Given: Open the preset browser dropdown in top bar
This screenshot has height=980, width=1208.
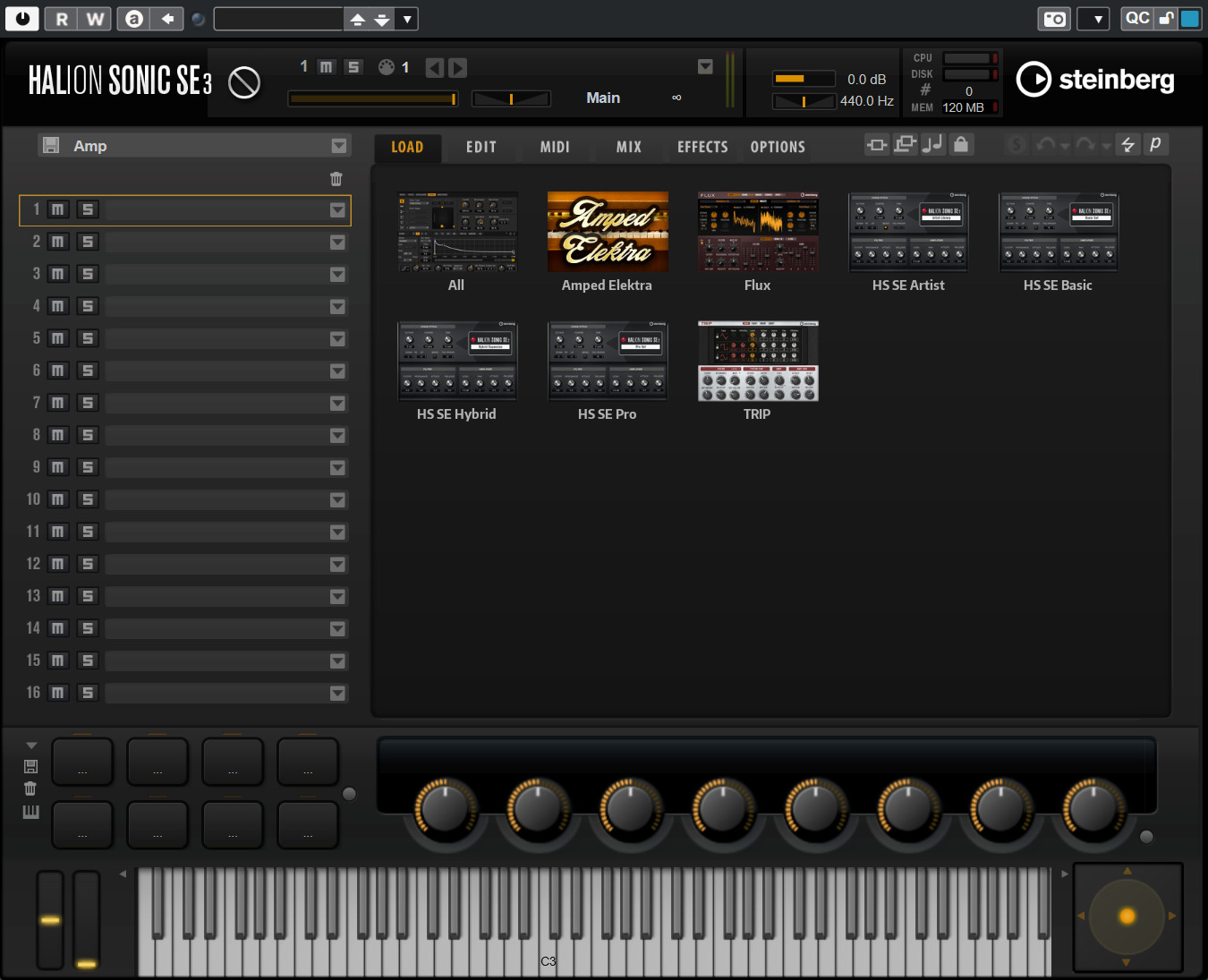Looking at the screenshot, I should [407, 20].
